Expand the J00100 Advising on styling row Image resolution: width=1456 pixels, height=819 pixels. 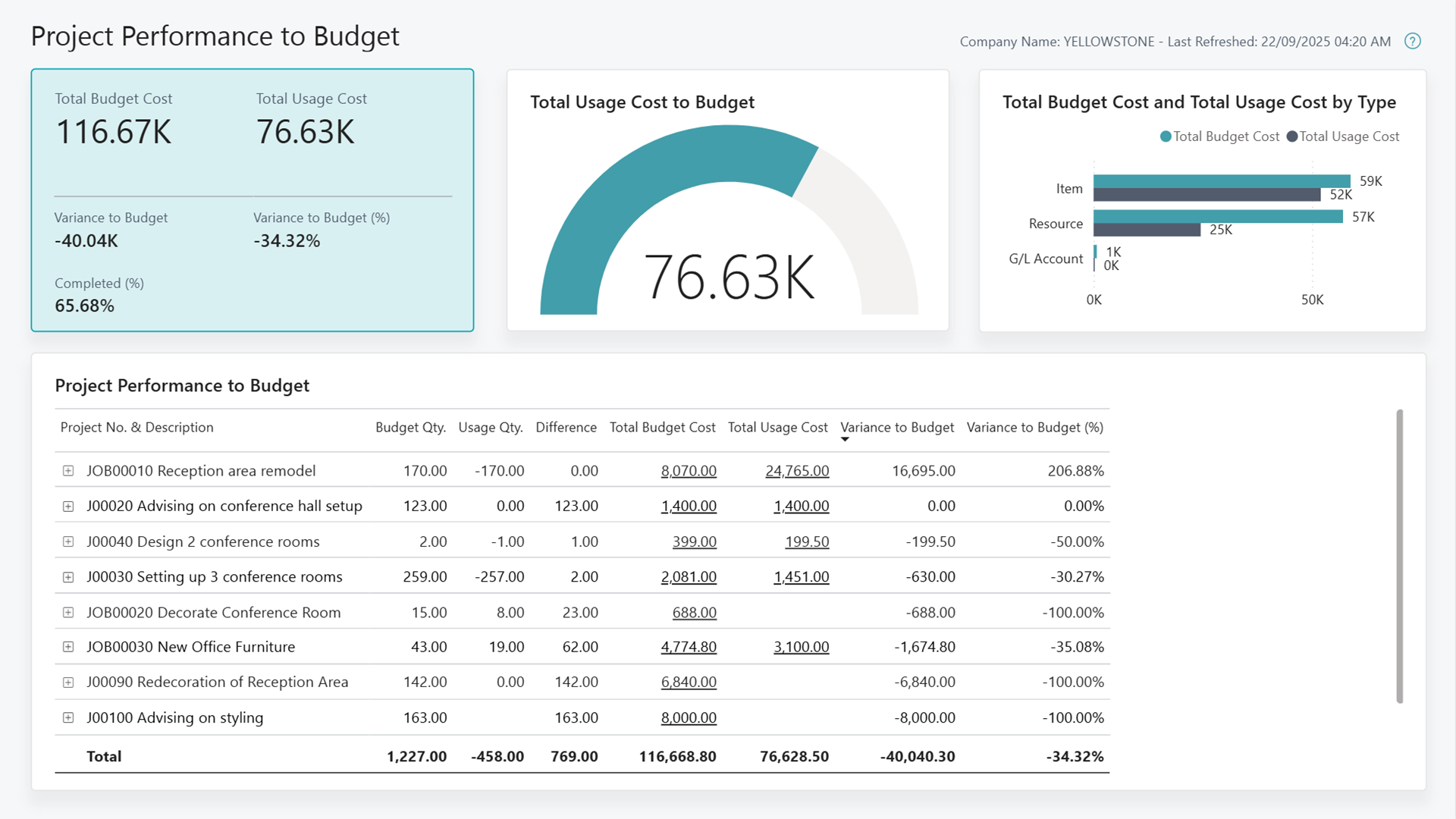point(67,717)
